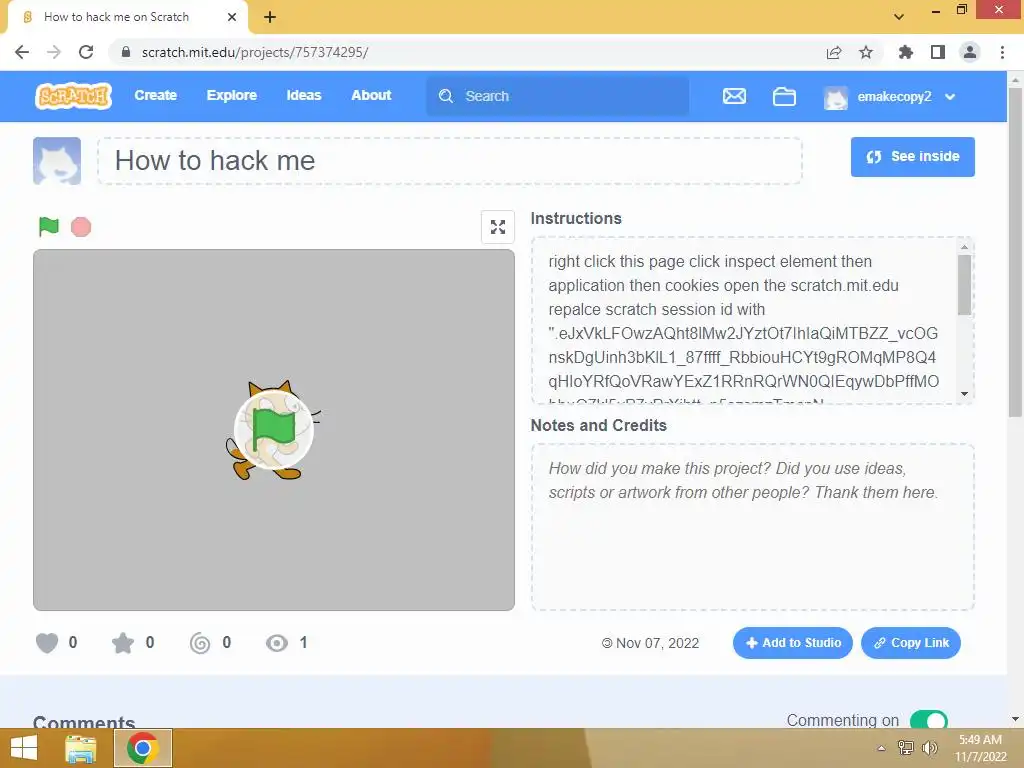Click See inside button
Screen dimensions: 1024x768
coord(912,157)
